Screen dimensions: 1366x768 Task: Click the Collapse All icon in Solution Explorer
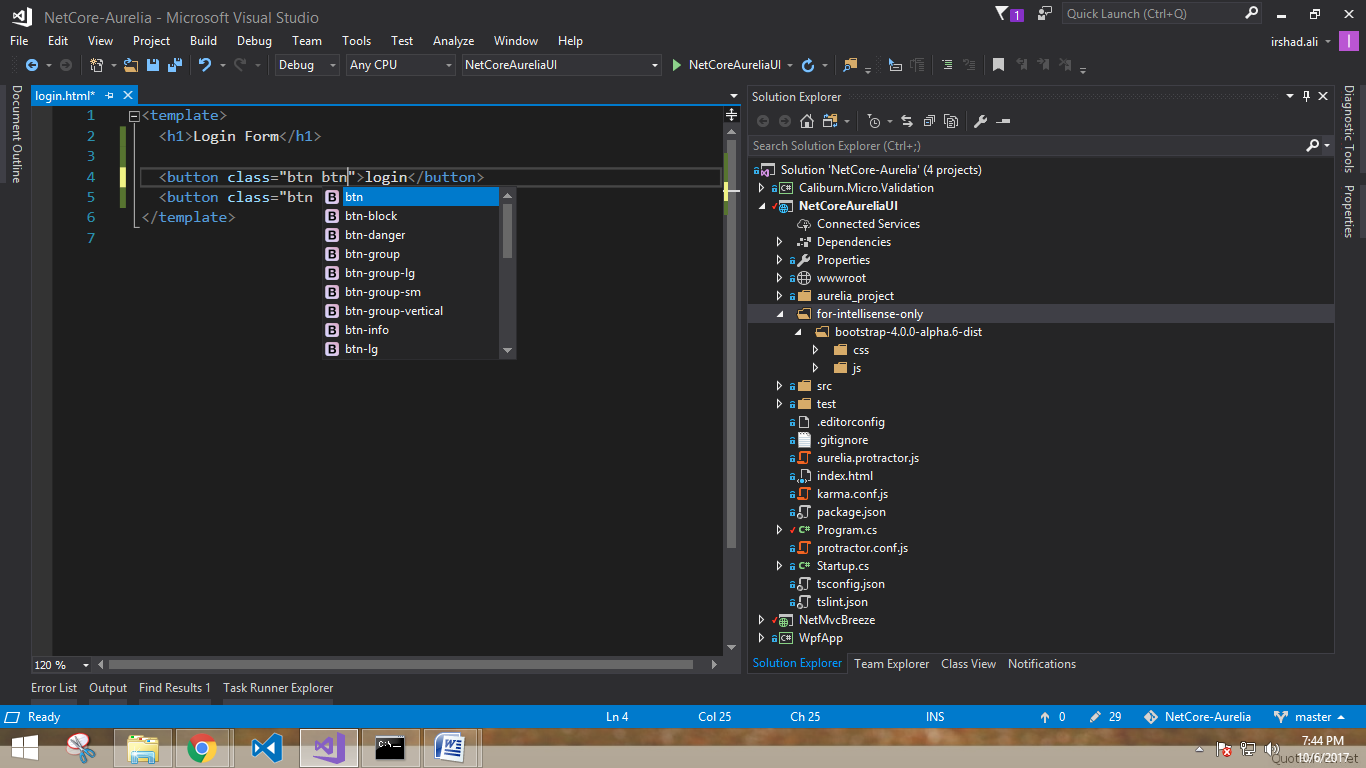929,121
